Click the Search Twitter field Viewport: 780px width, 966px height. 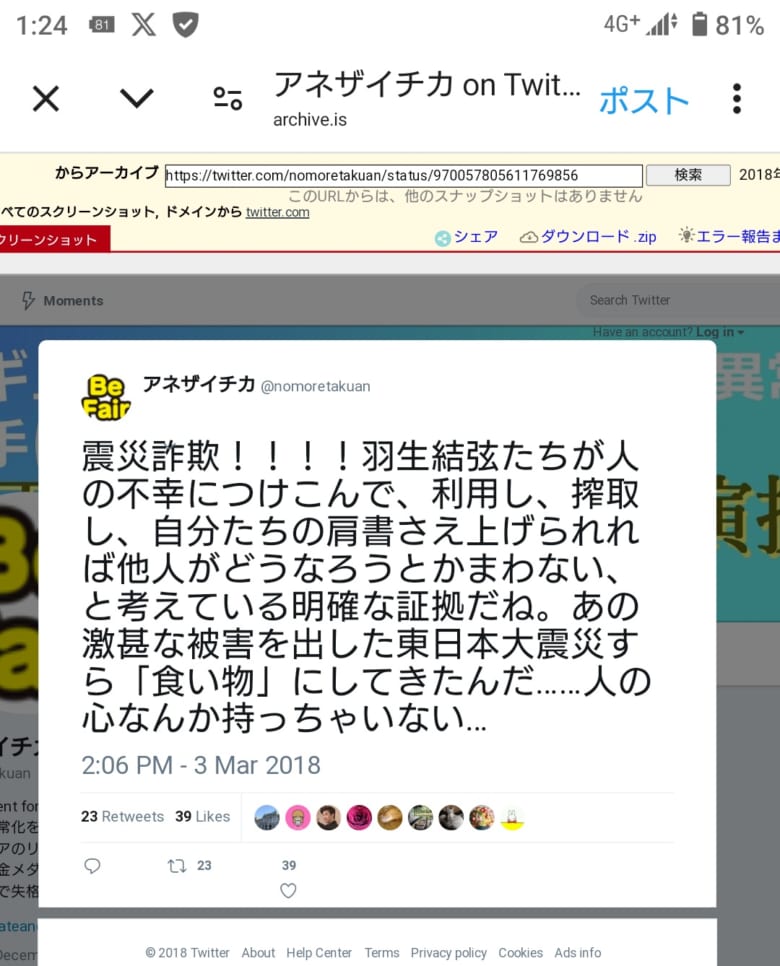pyautogui.click(x=678, y=300)
